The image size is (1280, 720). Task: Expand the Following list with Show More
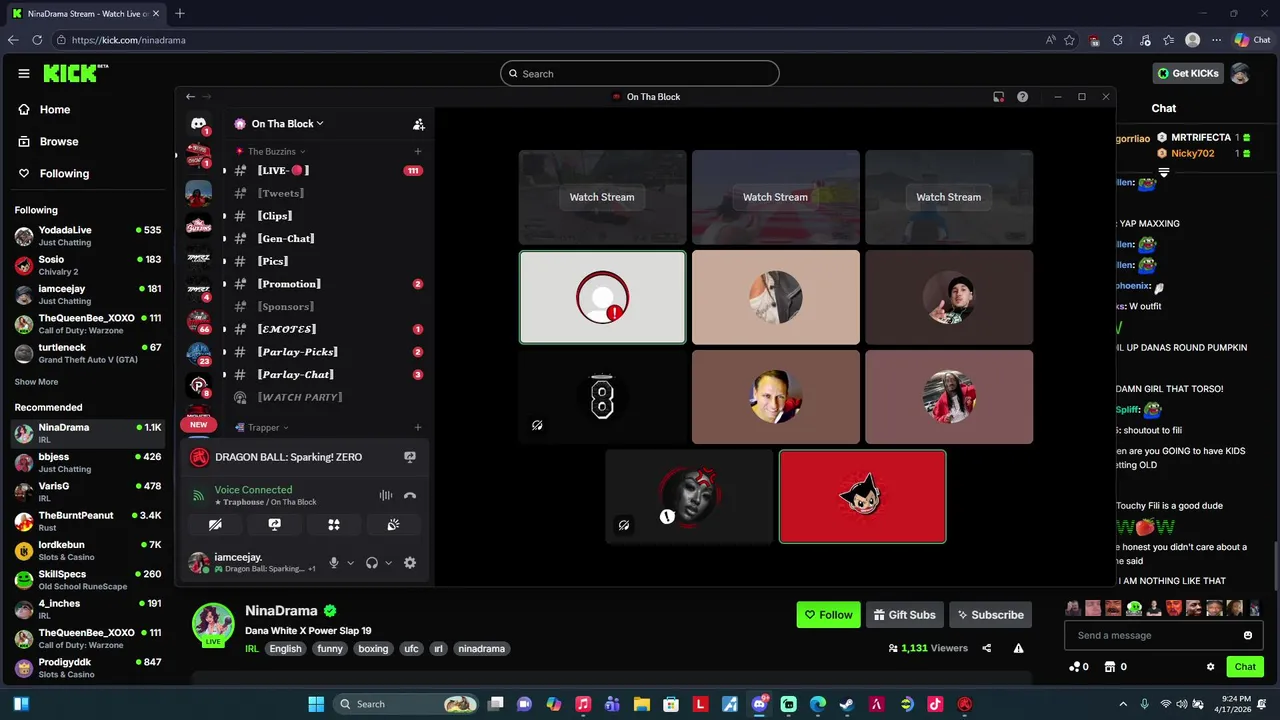(36, 382)
